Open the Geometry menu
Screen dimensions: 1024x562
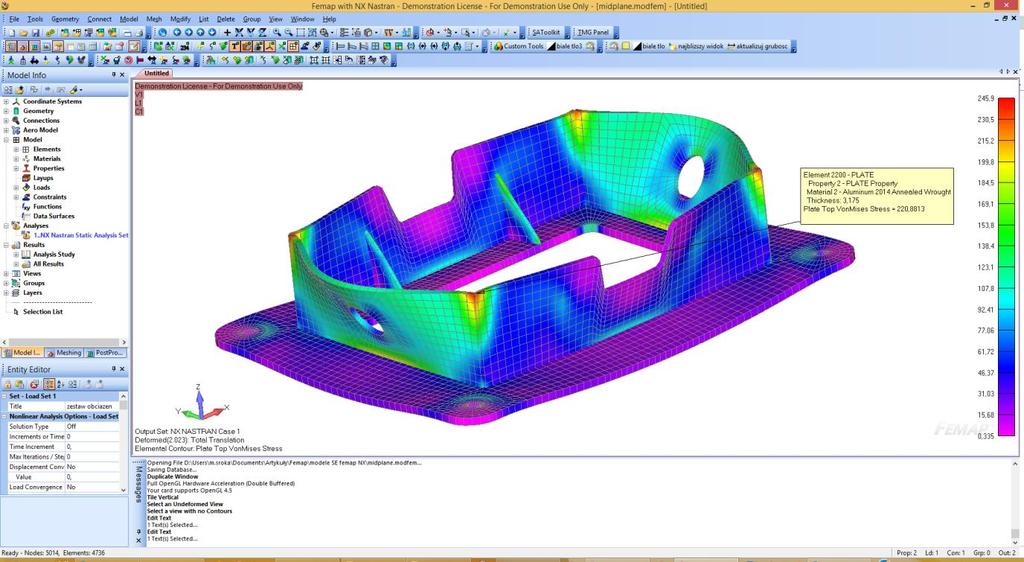[65, 19]
